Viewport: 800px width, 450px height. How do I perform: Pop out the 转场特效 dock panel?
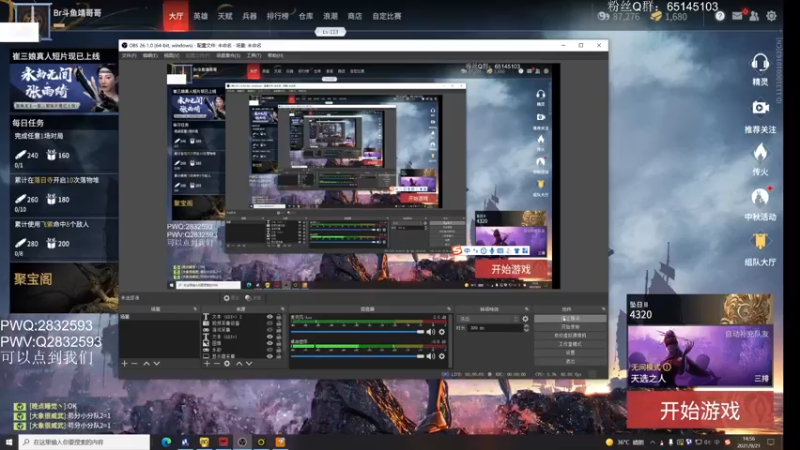(526, 309)
